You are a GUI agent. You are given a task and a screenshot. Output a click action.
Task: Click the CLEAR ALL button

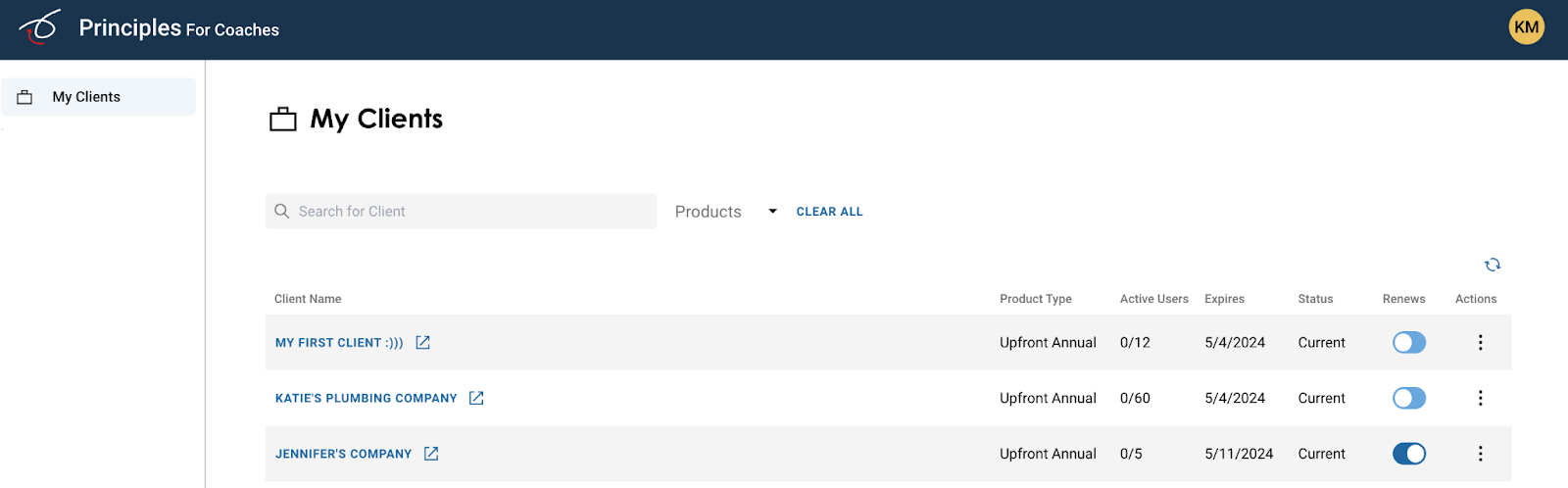[x=829, y=212]
